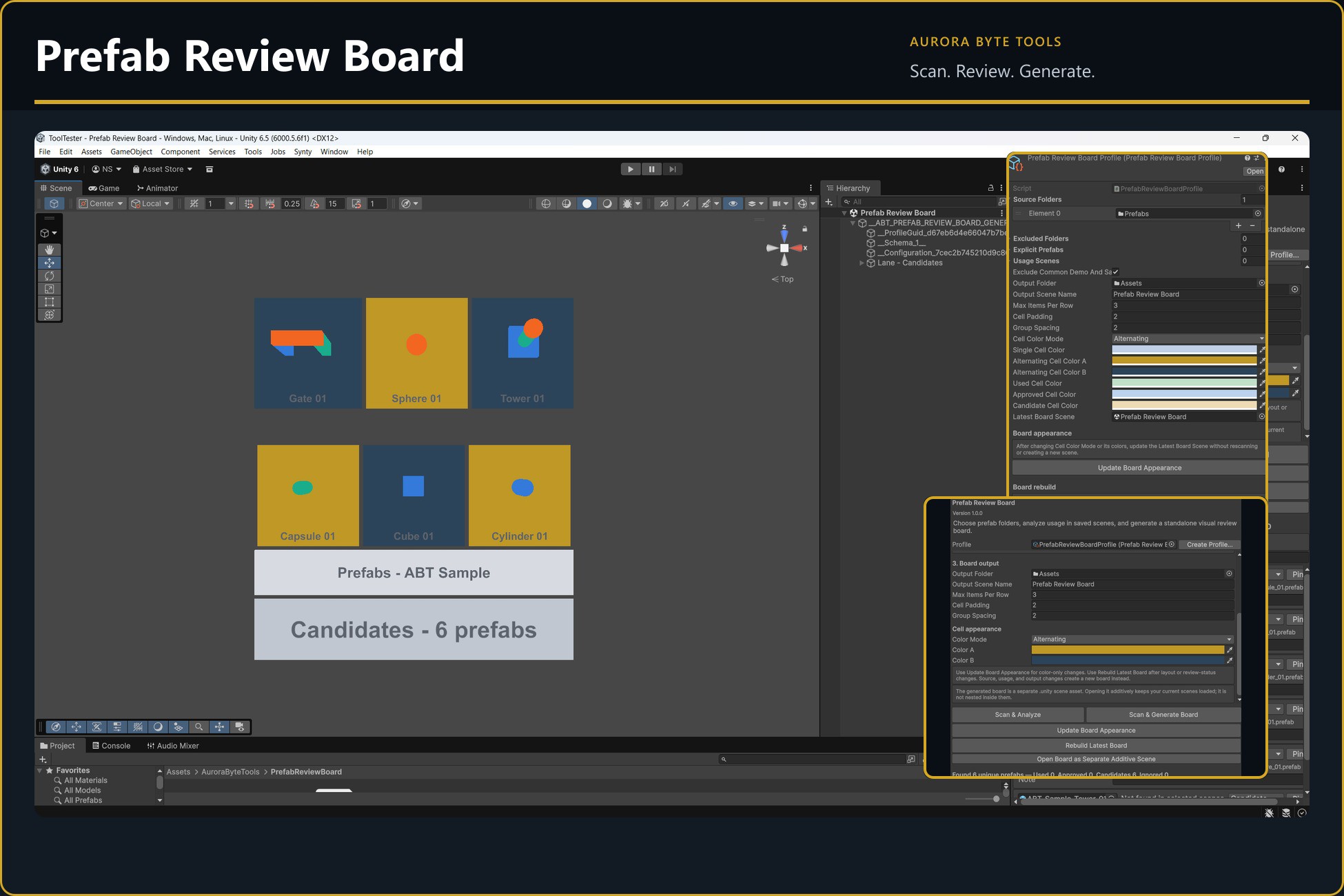The width and height of the screenshot is (1344, 896).
Task: Add a Source Folders element with plus button
Action: coord(1239,226)
